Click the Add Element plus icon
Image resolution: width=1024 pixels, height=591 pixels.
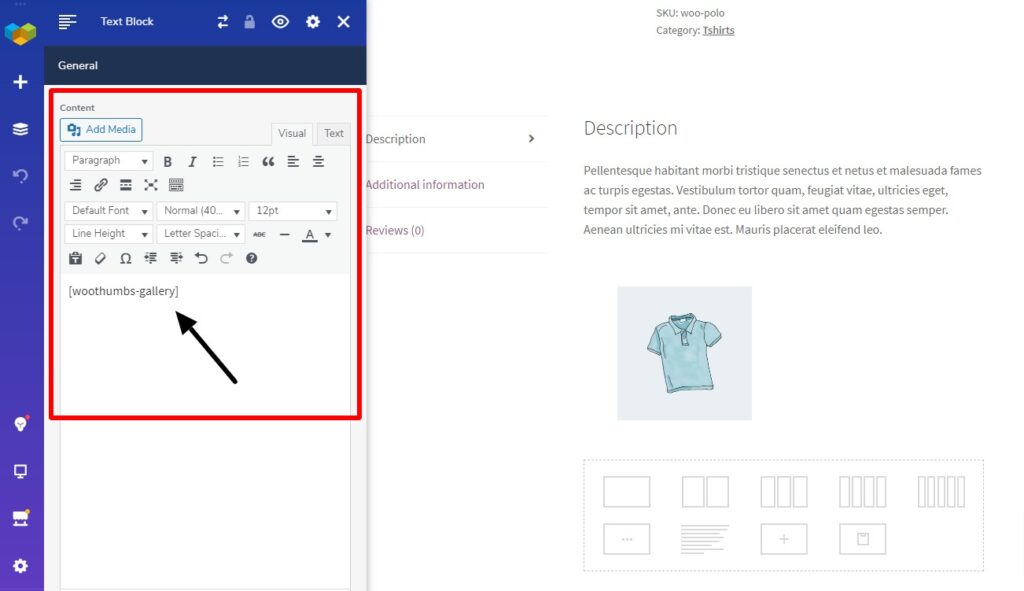(20, 82)
